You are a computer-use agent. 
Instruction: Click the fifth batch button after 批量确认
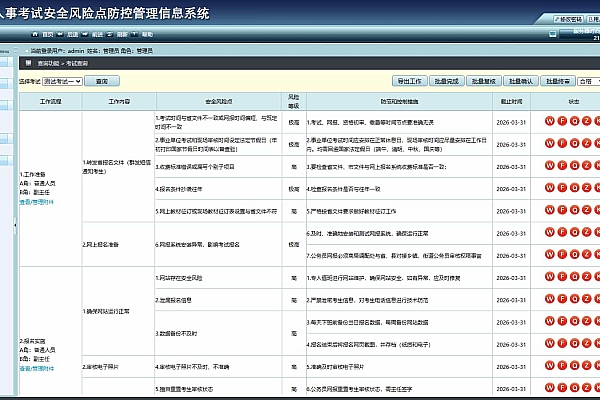(558, 81)
